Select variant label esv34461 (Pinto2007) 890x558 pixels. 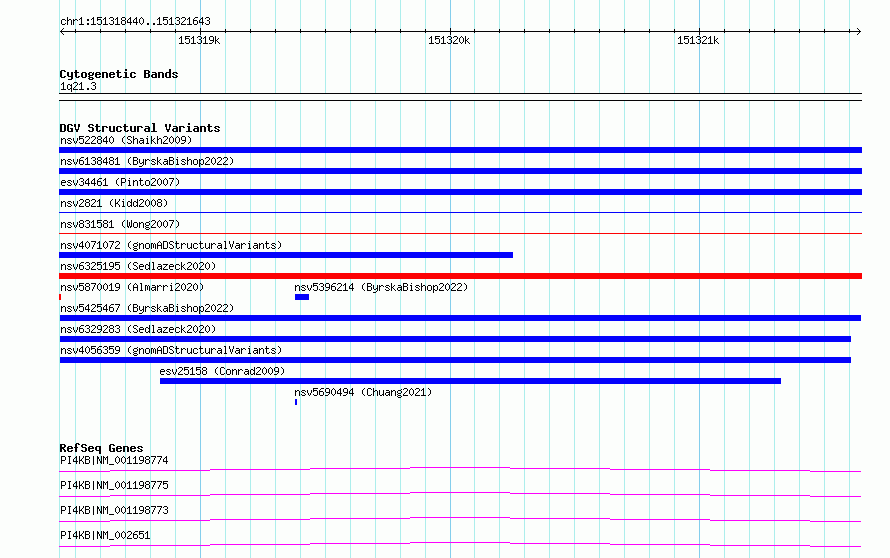[x=120, y=182]
